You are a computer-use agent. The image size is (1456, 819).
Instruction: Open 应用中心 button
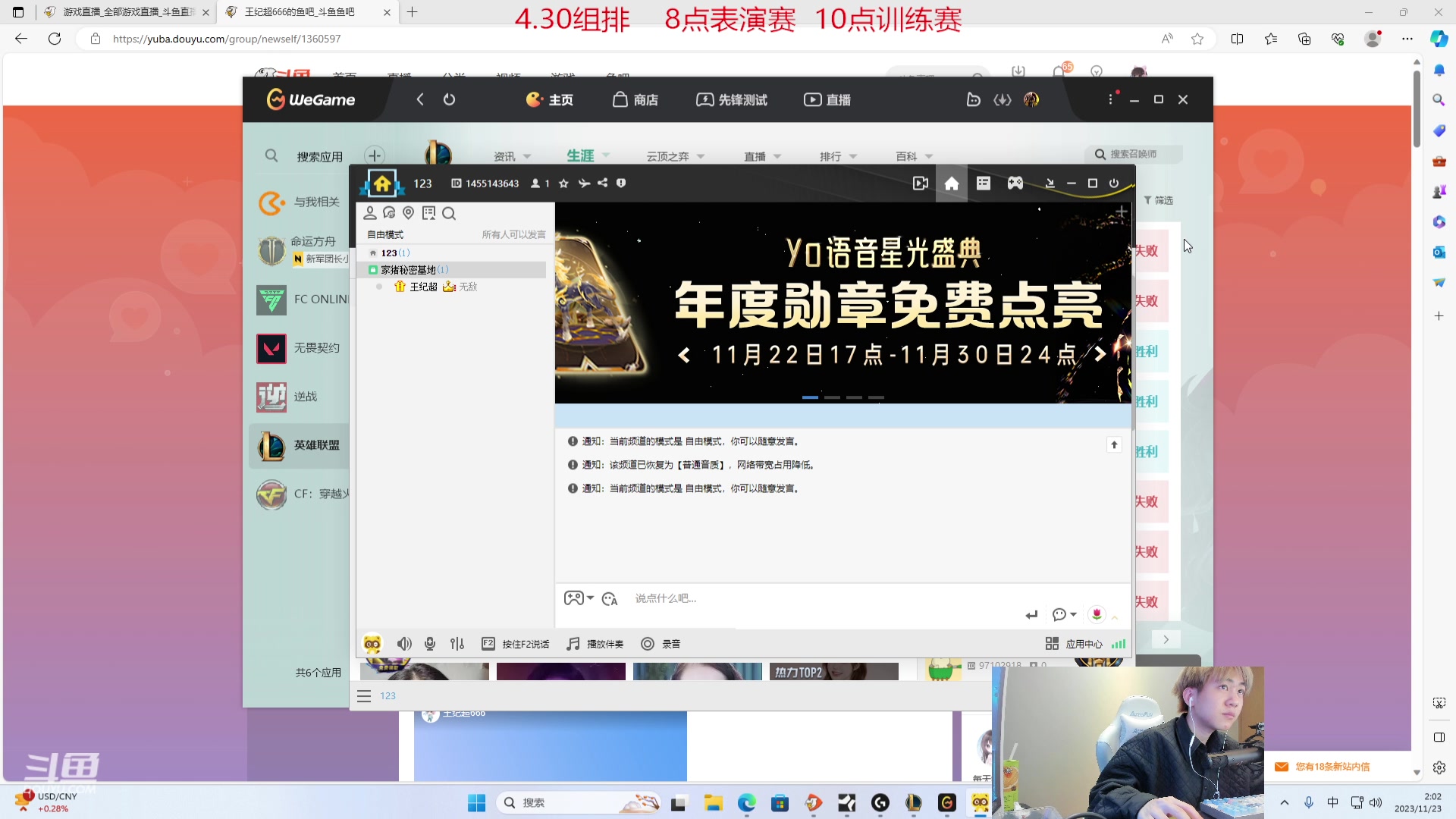[x=1074, y=644]
